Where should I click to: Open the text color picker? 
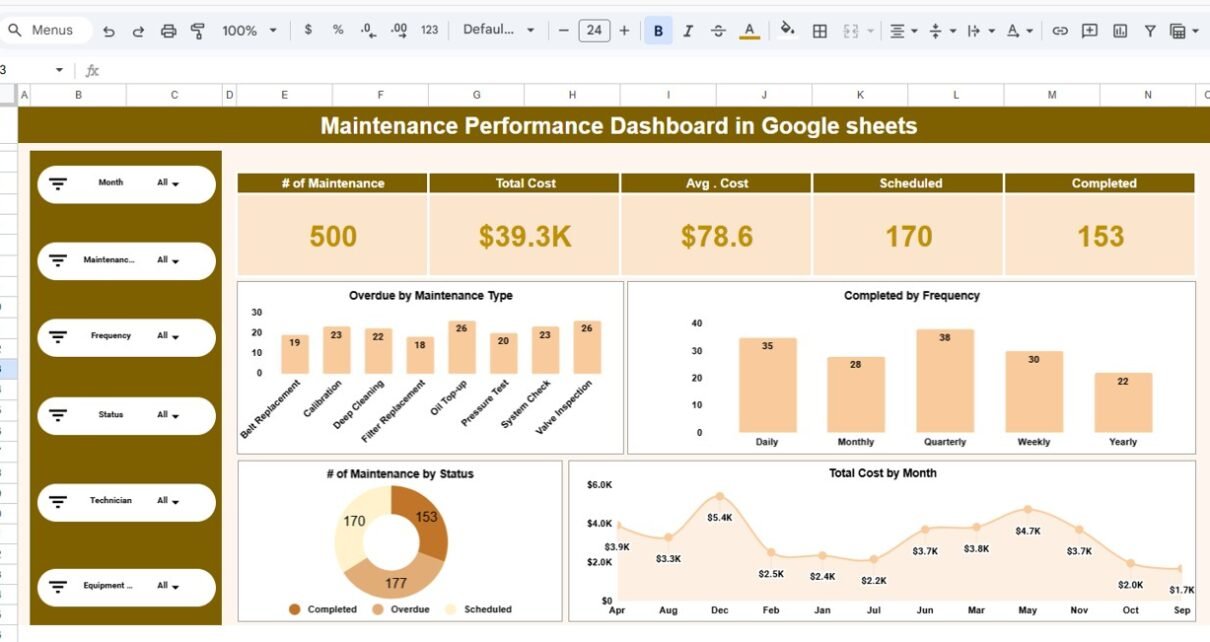[x=749, y=31]
